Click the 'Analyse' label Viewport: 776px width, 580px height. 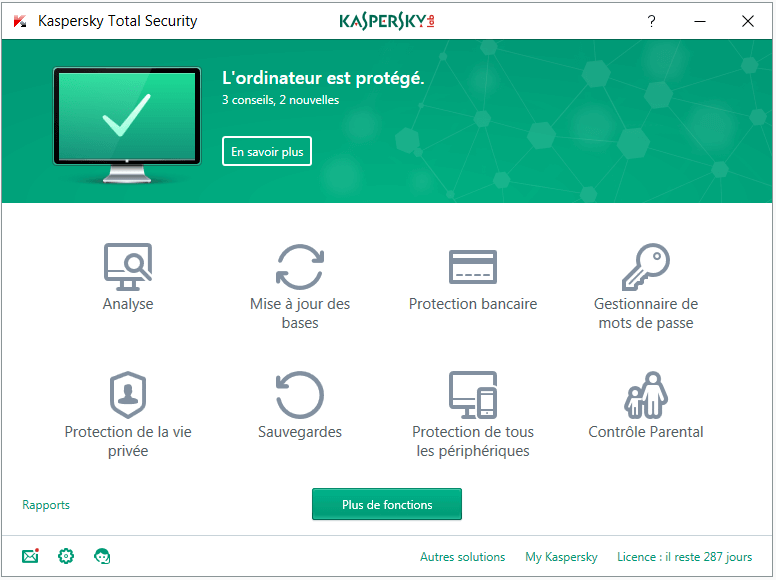point(128,304)
